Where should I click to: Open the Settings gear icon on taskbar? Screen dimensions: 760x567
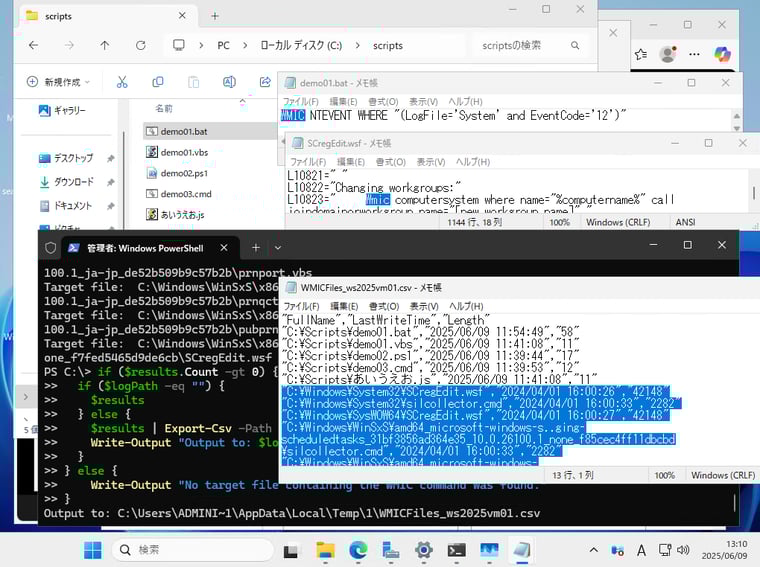(x=423, y=550)
